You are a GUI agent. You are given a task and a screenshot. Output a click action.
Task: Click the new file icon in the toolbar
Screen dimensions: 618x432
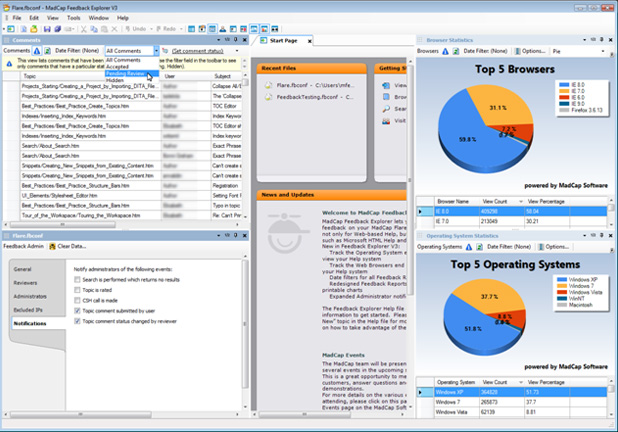(24, 29)
